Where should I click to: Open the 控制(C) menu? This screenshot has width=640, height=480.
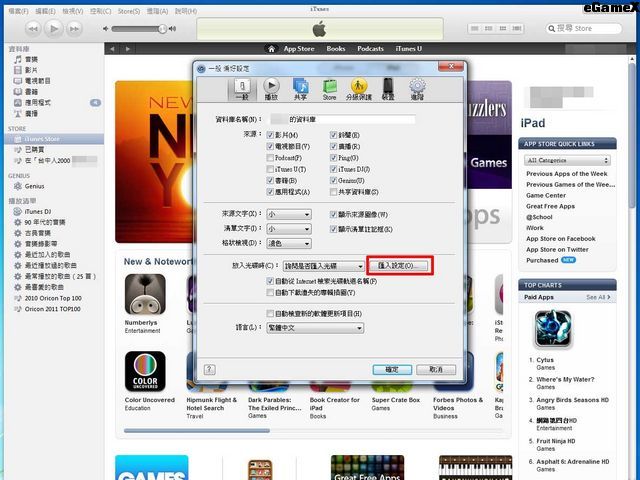[x=100, y=11]
